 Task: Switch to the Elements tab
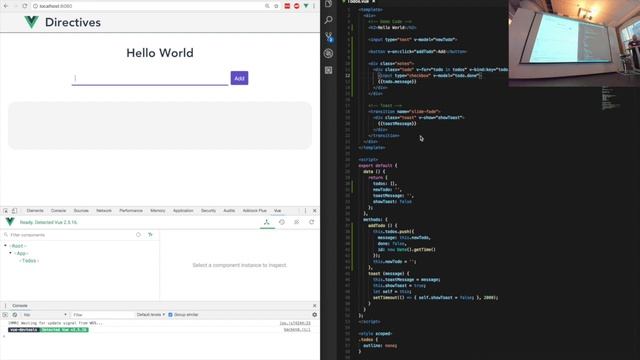pos(35,211)
